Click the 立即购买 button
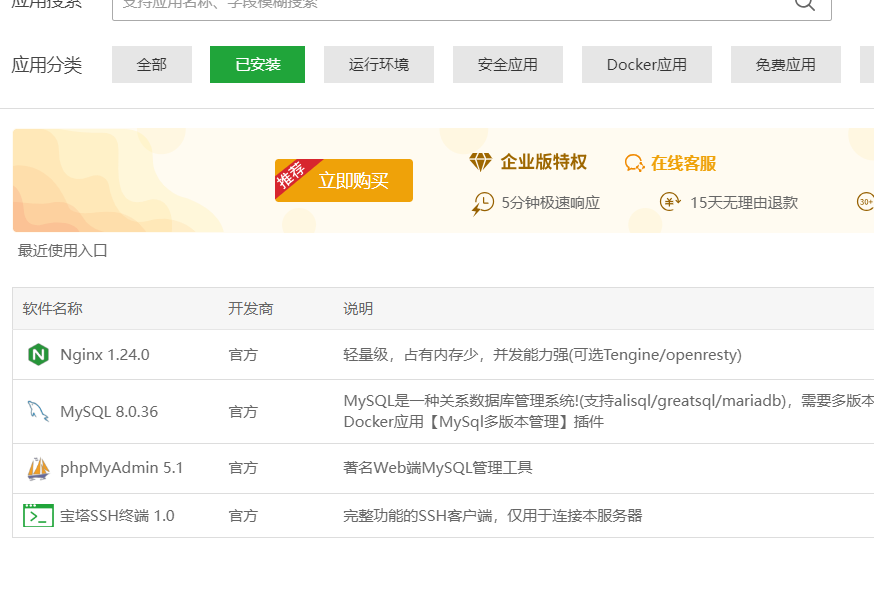 tap(344, 181)
